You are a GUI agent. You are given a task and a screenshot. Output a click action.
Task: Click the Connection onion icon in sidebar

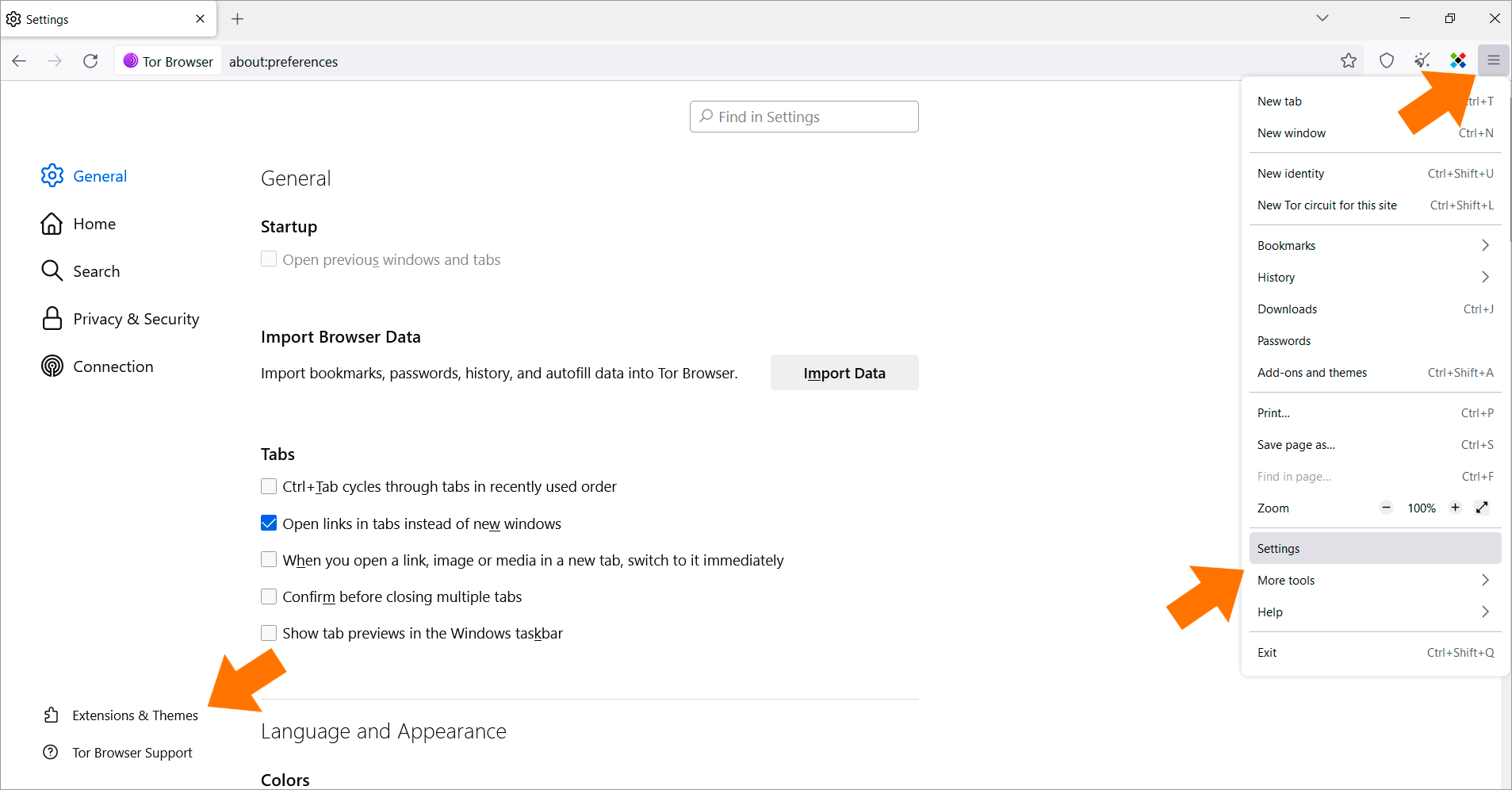52,366
